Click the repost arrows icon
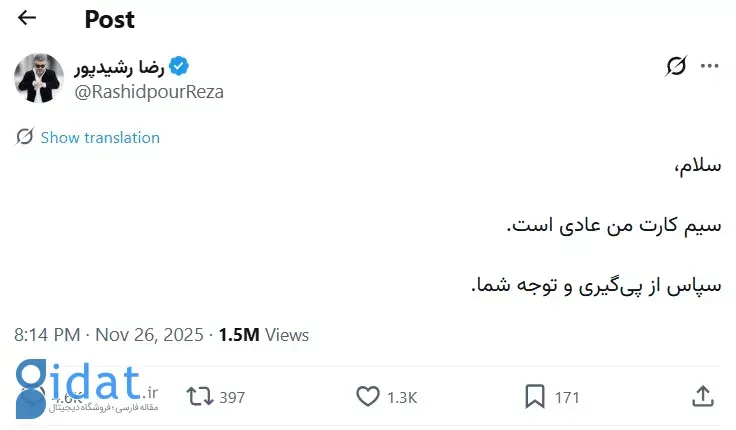The height and width of the screenshot is (430, 736). (x=200, y=397)
